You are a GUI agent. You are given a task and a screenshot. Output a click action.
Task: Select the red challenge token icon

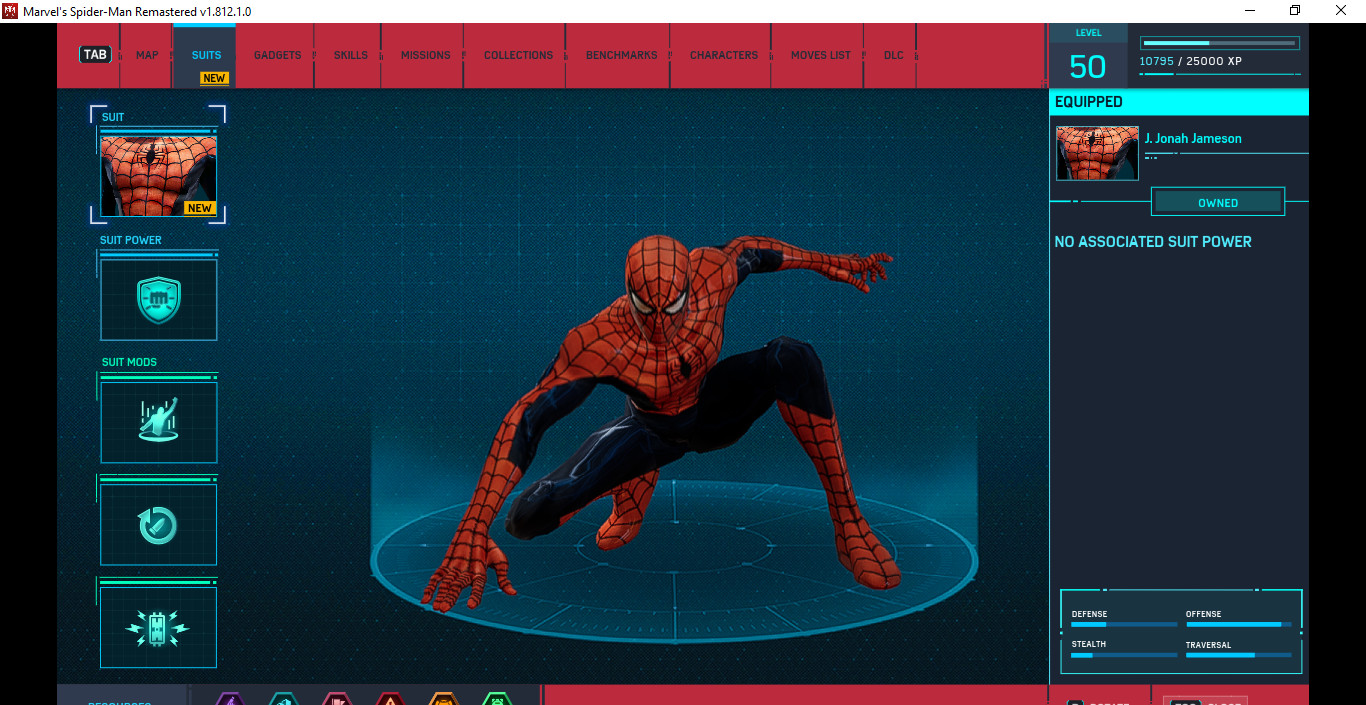pyautogui.click(x=391, y=698)
